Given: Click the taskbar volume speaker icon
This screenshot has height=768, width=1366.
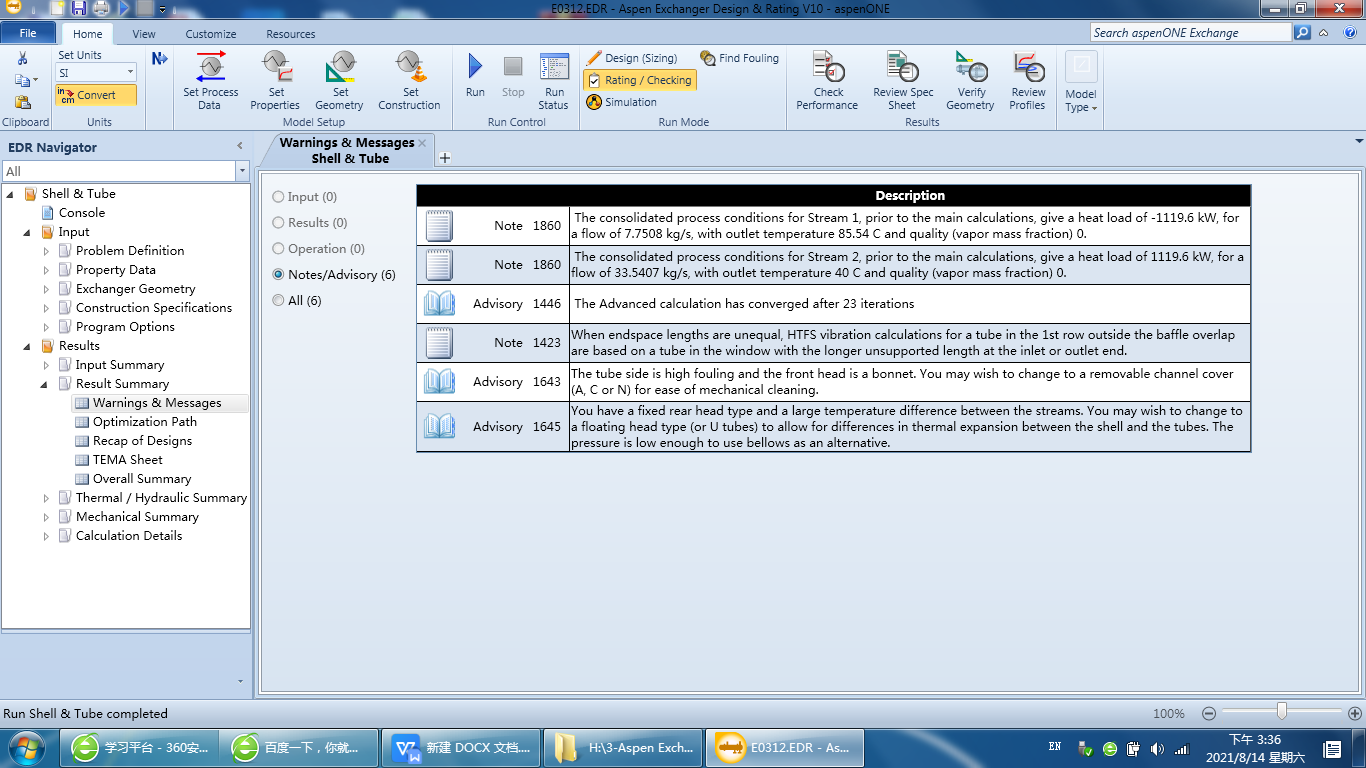Looking at the screenshot, I should click(1158, 748).
